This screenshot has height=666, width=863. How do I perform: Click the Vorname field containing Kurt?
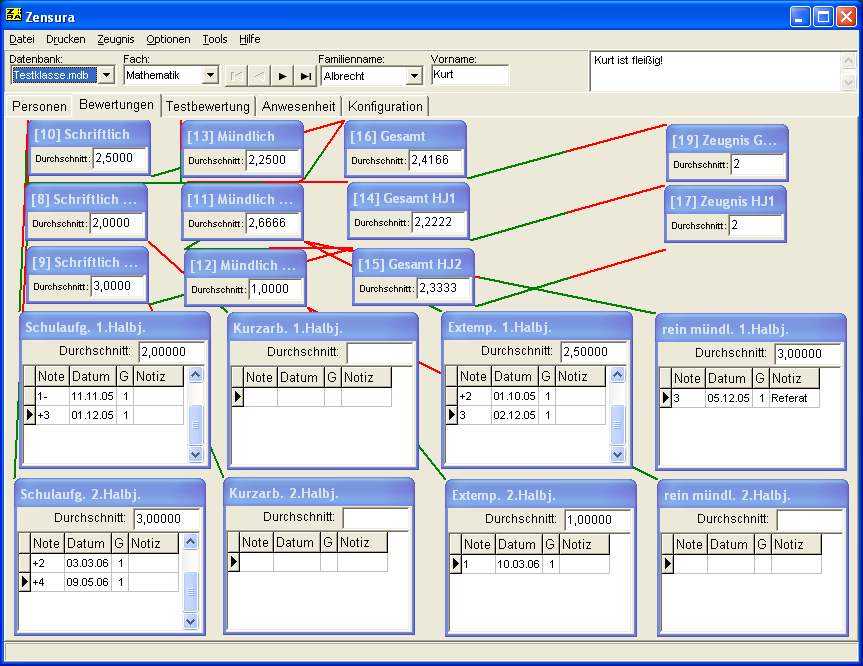tap(469, 75)
